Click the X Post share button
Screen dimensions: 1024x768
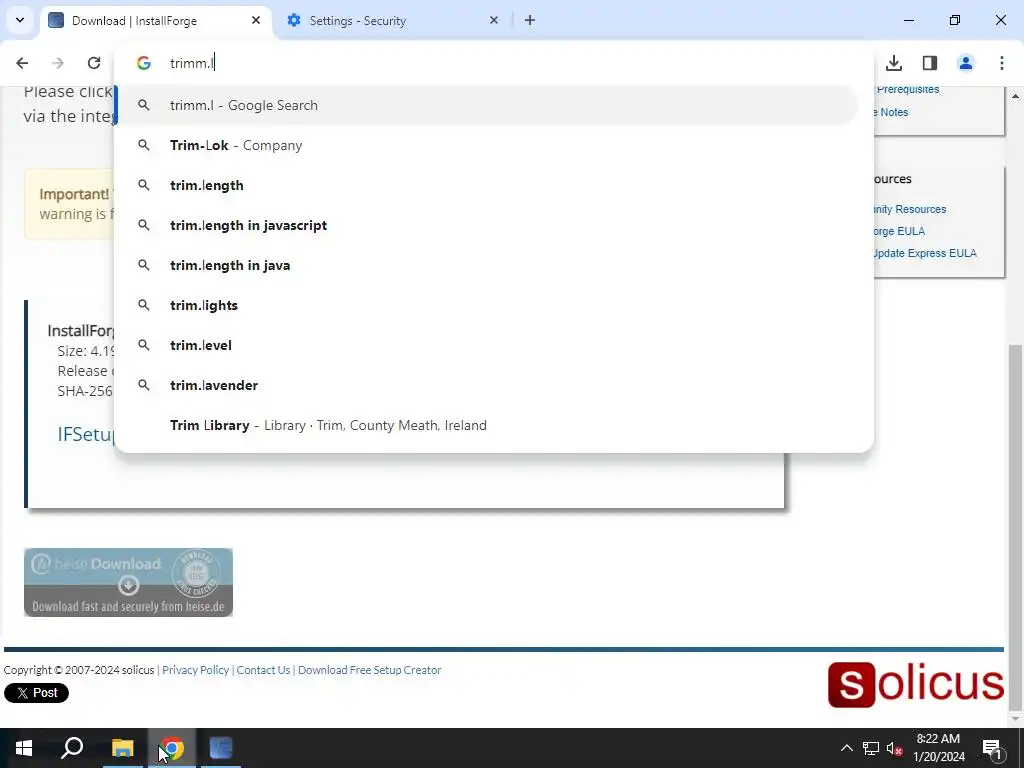tap(37, 693)
